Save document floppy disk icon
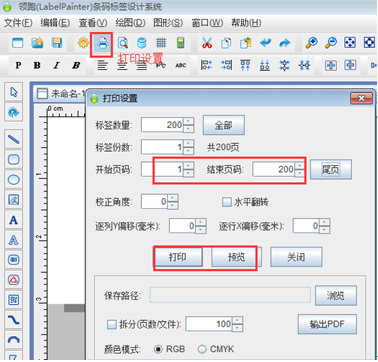This screenshot has height=362, width=378. pos(57,43)
